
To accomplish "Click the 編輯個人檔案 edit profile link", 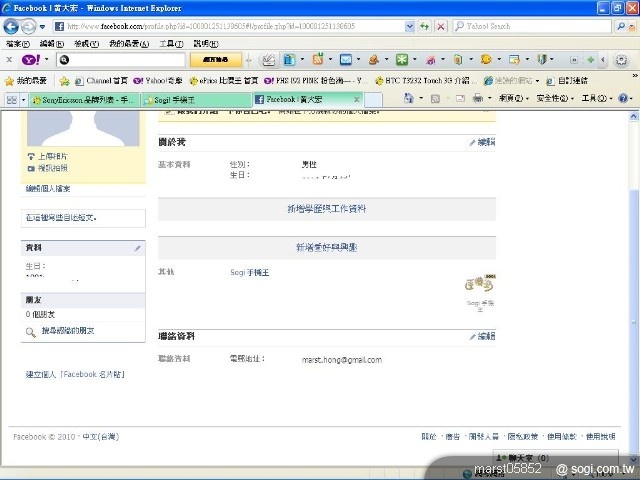I will [x=48, y=189].
